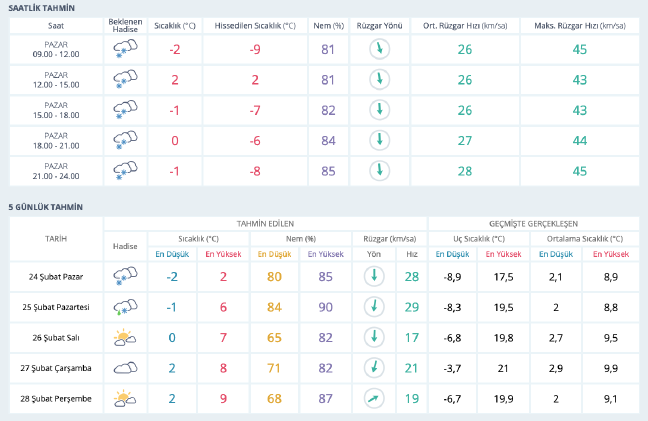Select the wind direction icon for 26 Şubat Salı

(x=372, y=337)
